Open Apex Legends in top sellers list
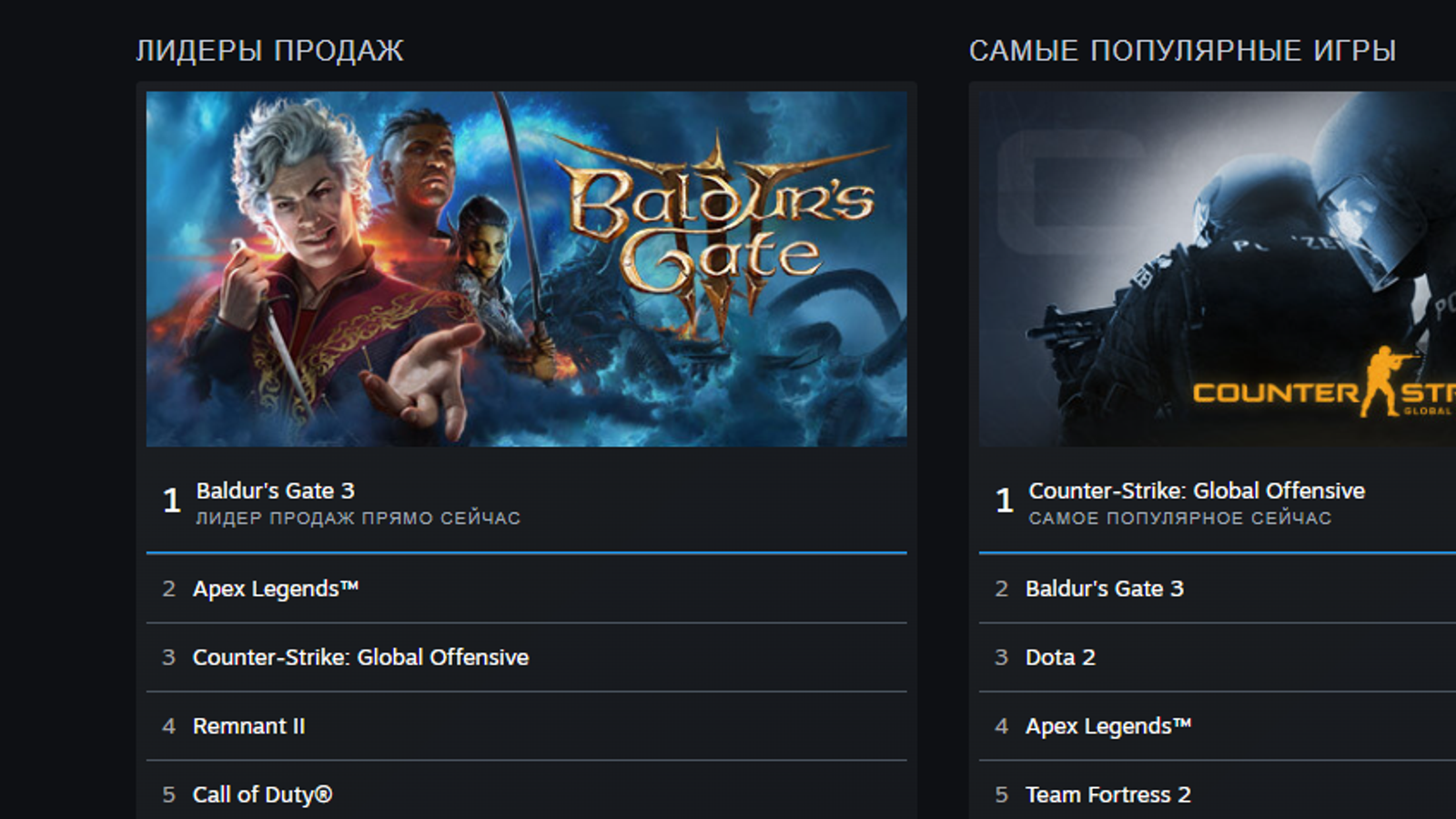 (526, 589)
